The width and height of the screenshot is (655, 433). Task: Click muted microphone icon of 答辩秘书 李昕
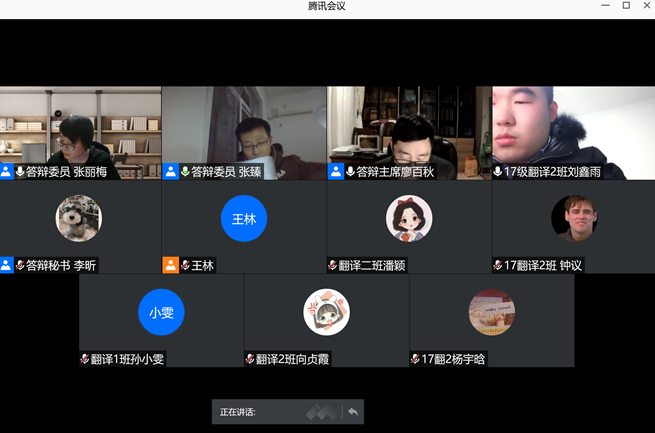tap(20, 265)
